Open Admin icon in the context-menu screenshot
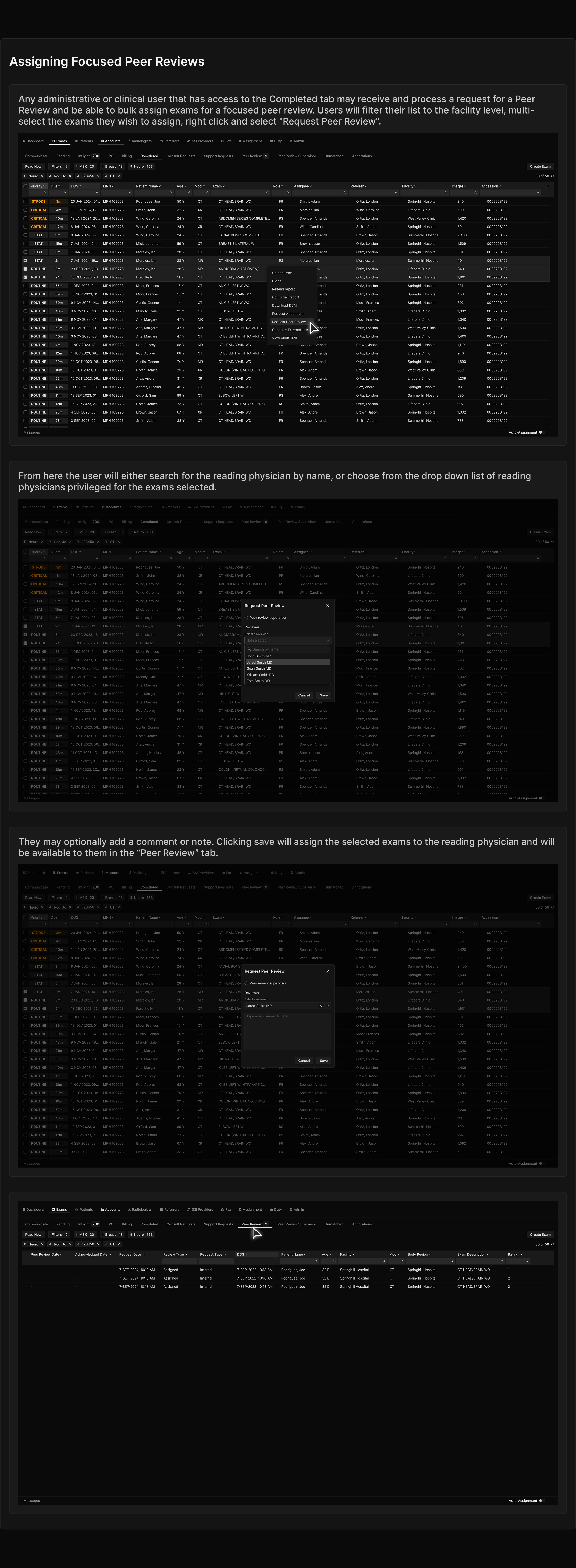Image resolution: width=576 pixels, height=1568 pixels. (291, 141)
